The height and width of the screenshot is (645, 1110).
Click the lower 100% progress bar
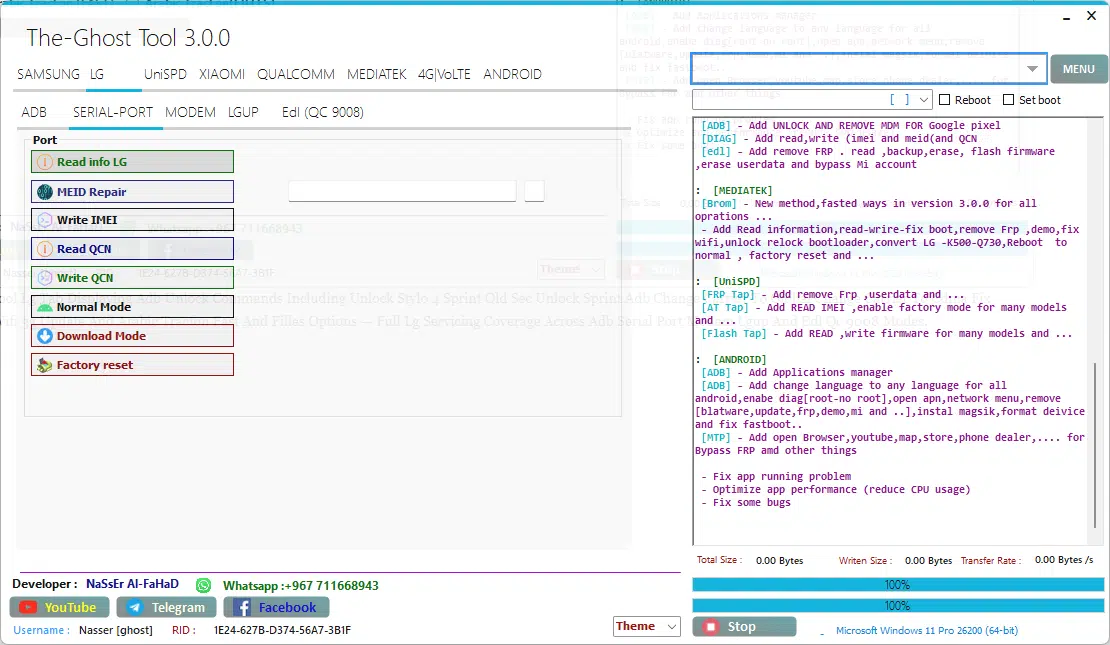[x=898, y=606]
